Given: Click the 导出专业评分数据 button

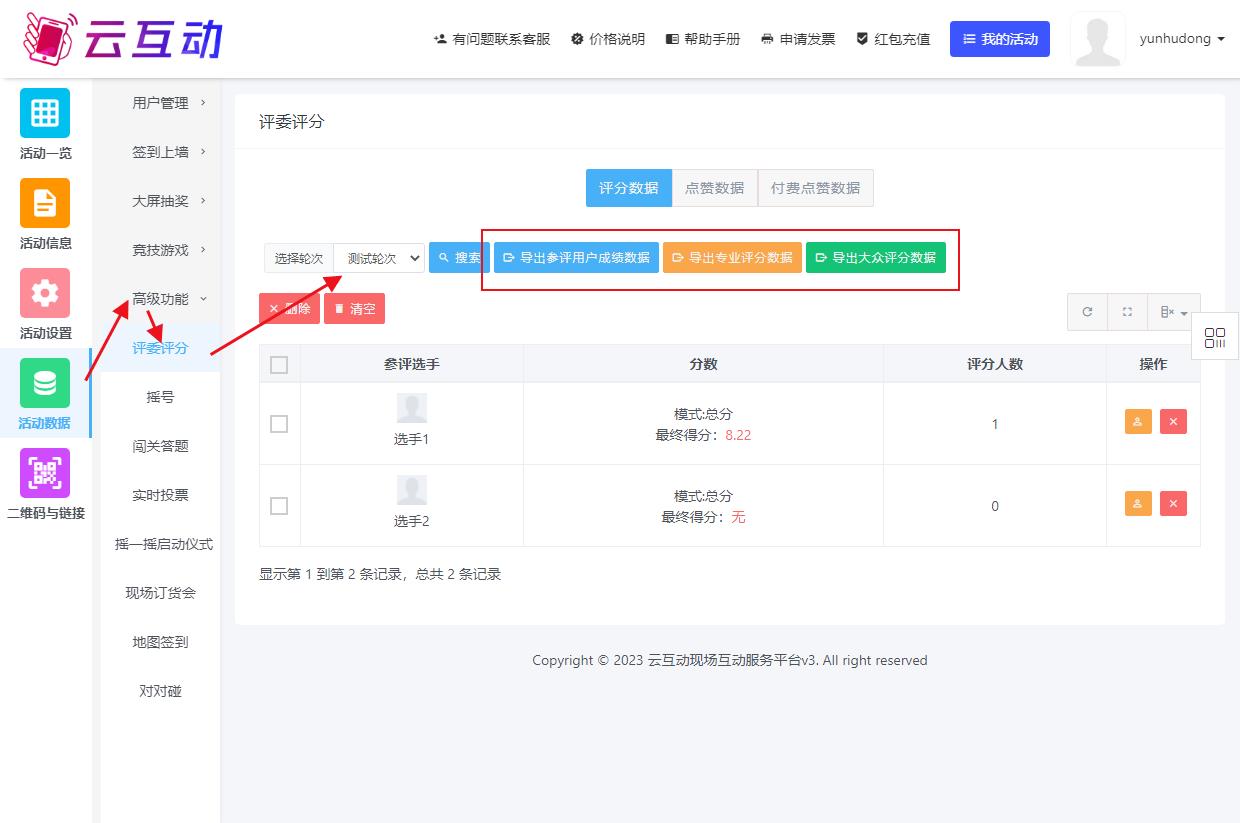Looking at the screenshot, I should [x=732, y=258].
